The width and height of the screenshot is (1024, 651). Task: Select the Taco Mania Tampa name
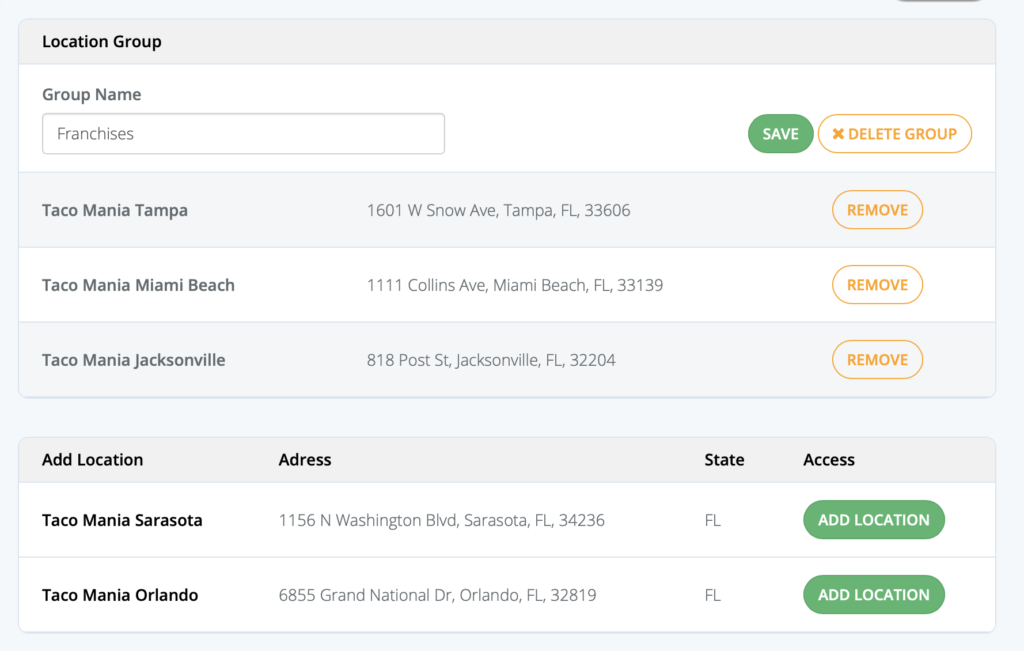[x=115, y=210]
